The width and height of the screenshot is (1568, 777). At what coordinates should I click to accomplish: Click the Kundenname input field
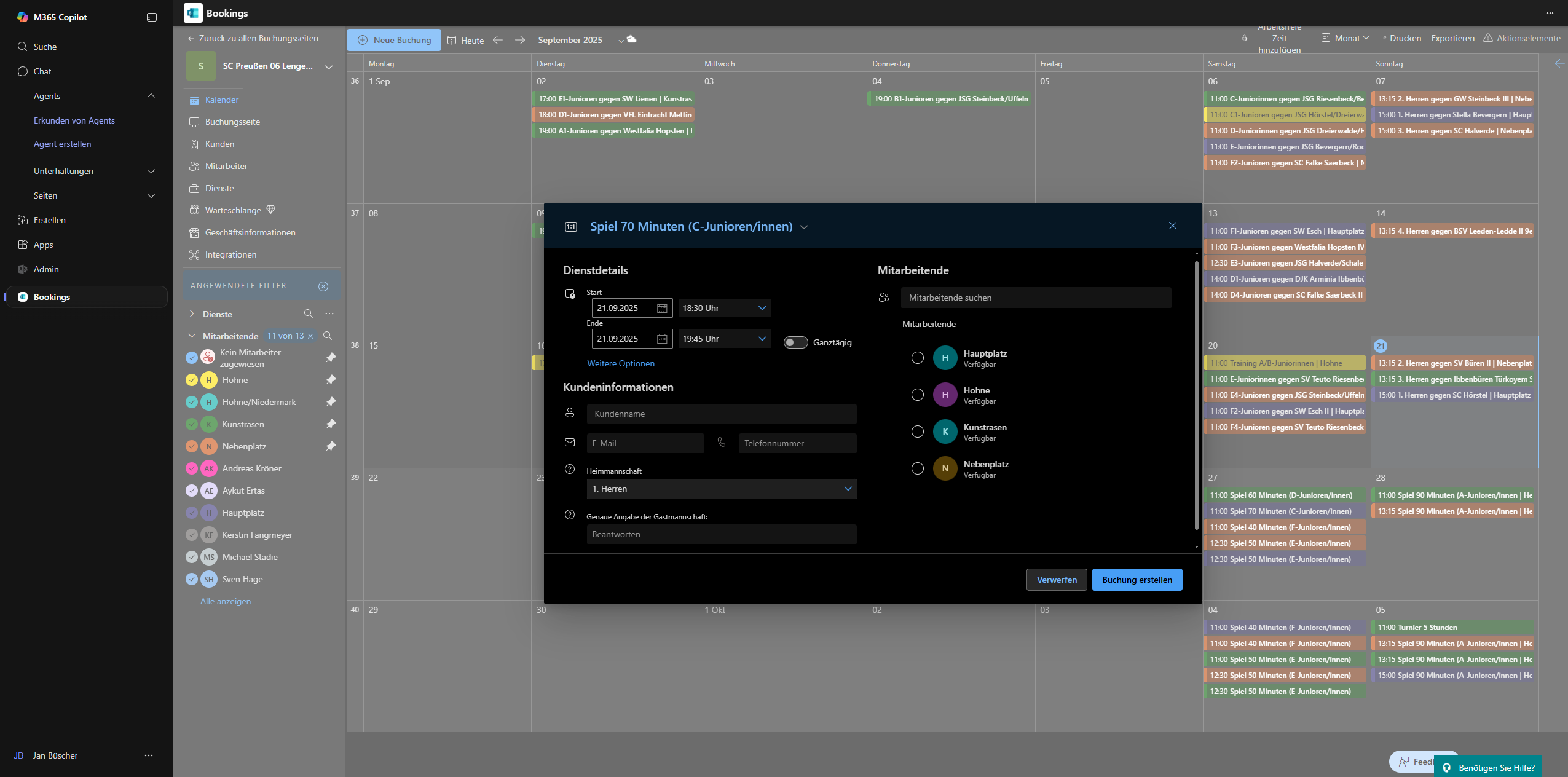click(x=721, y=414)
